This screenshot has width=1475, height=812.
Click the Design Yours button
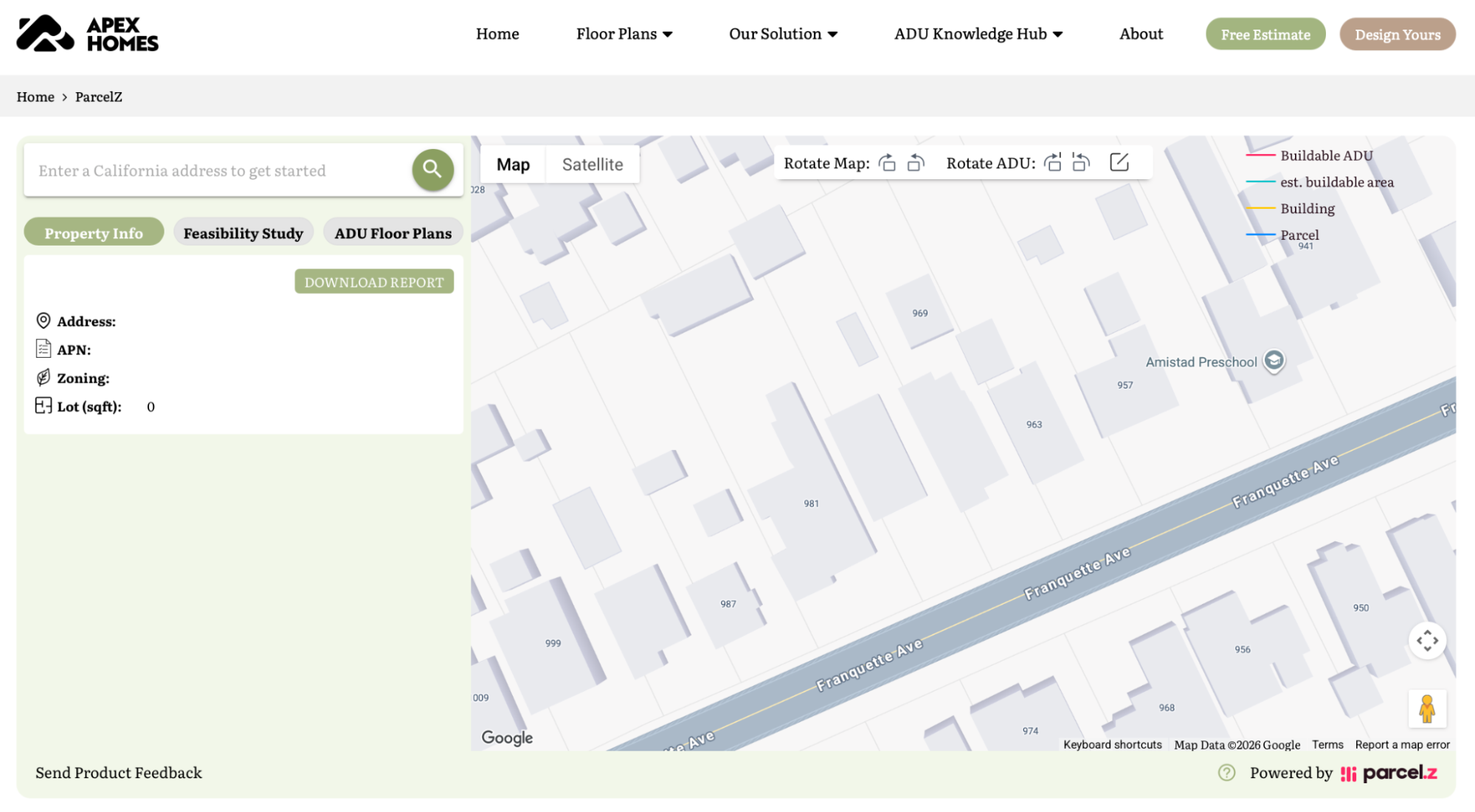(x=1398, y=34)
